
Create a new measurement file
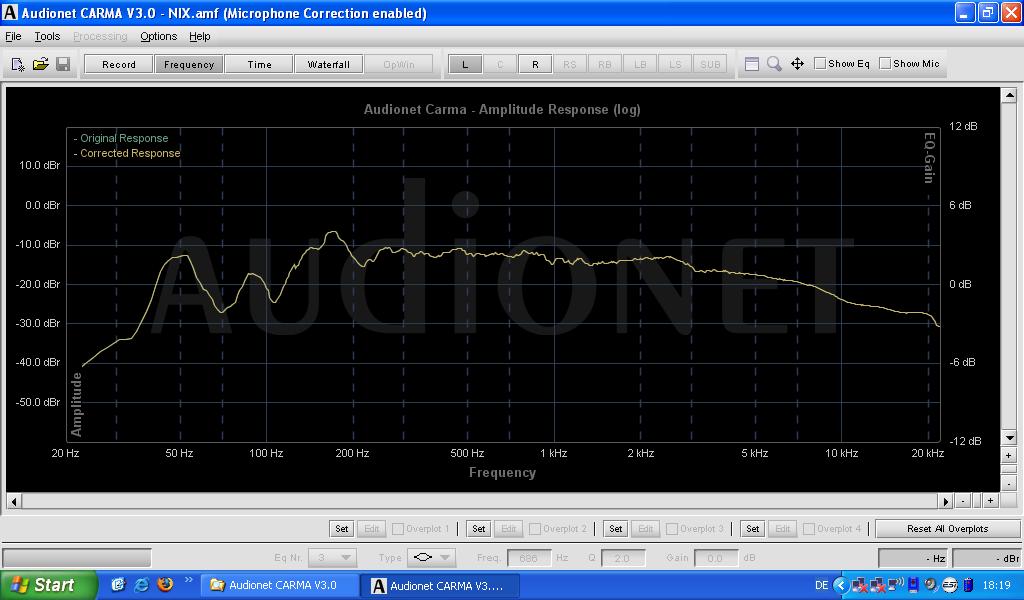18,64
